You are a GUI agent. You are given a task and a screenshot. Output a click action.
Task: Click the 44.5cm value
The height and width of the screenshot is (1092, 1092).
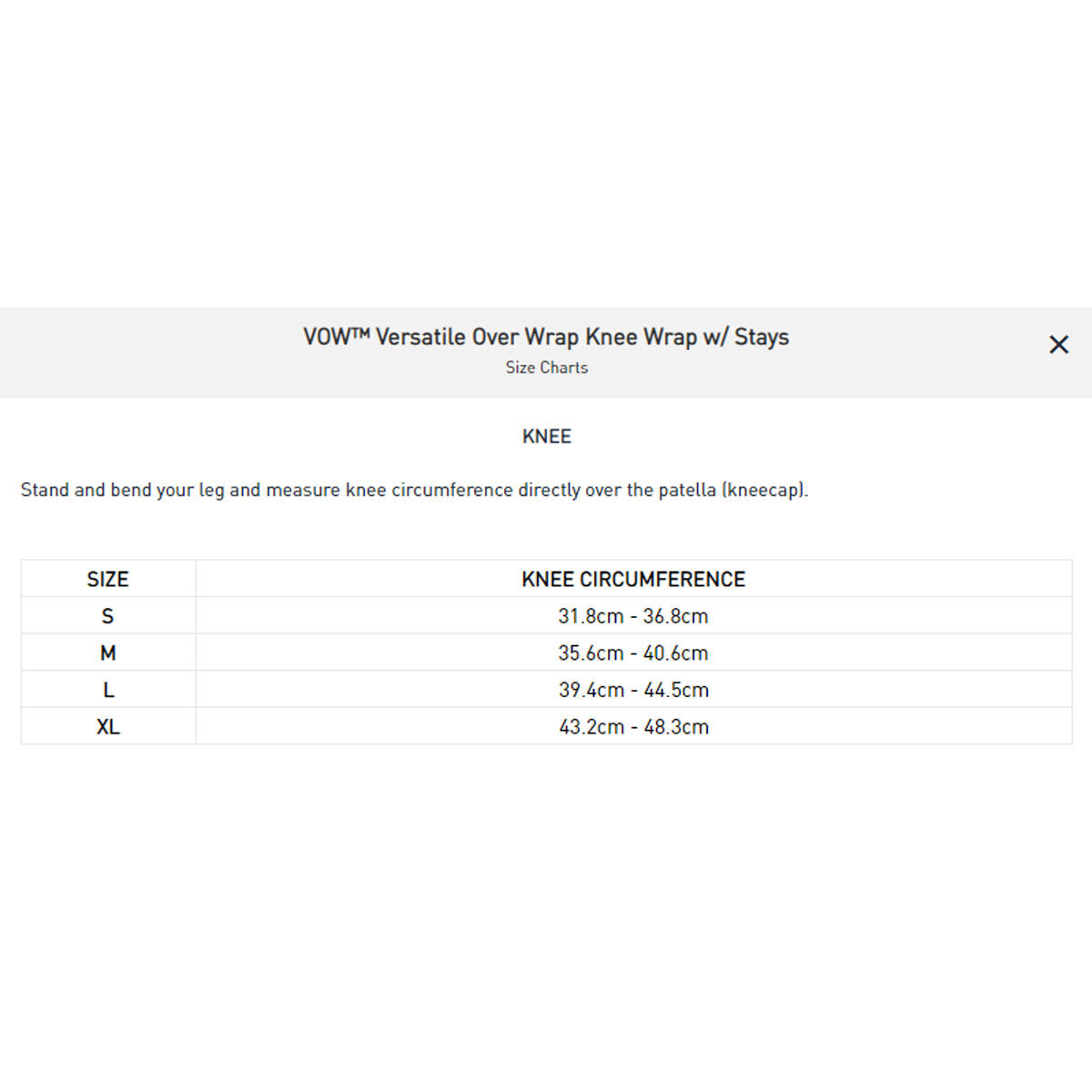(x=676, y=690)
